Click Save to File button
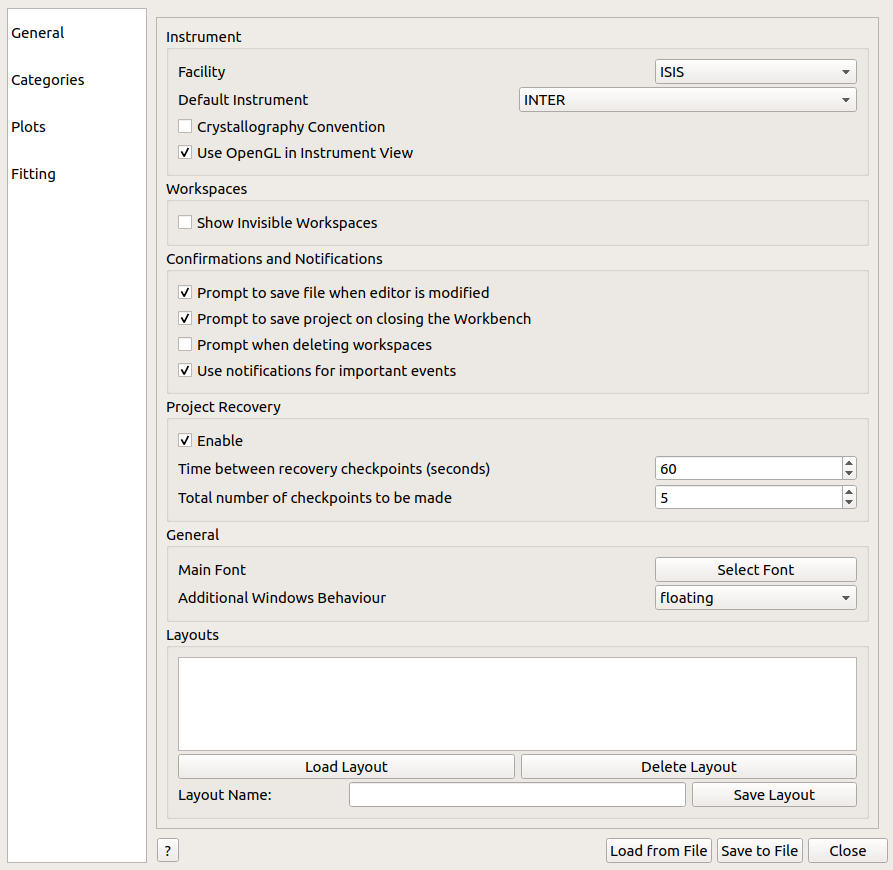 click(759, 851)
